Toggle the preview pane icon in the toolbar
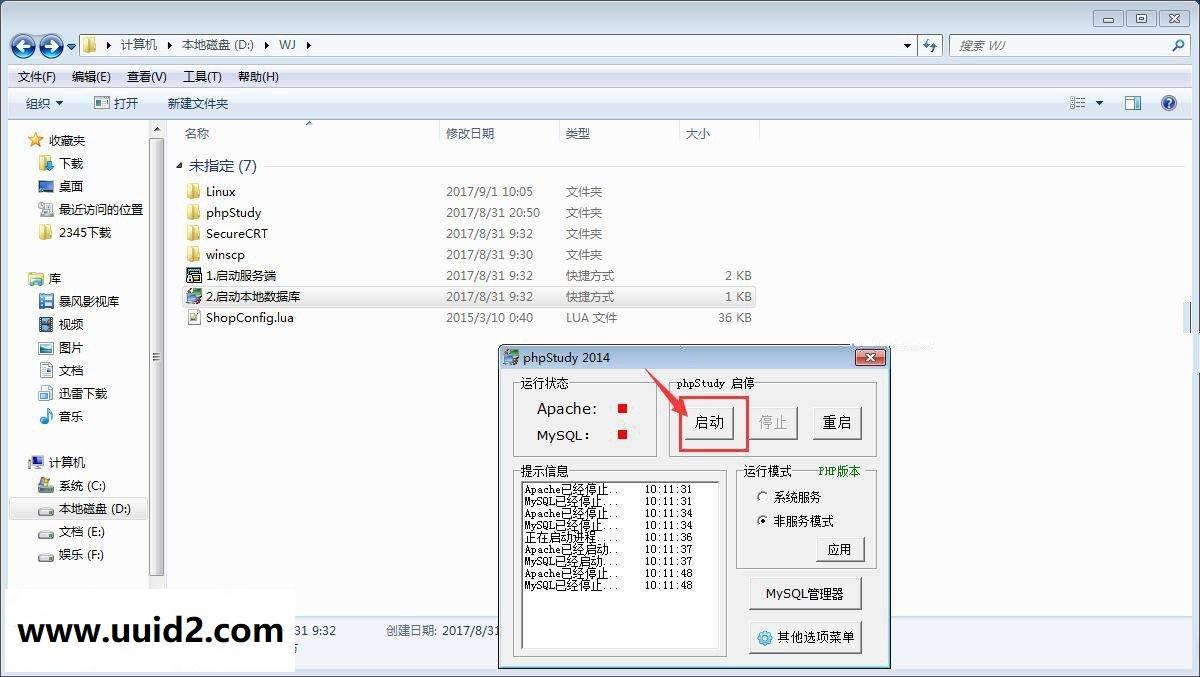Screen dimensions: 1200x677 pyautogui.click(x=1133, y=102)
